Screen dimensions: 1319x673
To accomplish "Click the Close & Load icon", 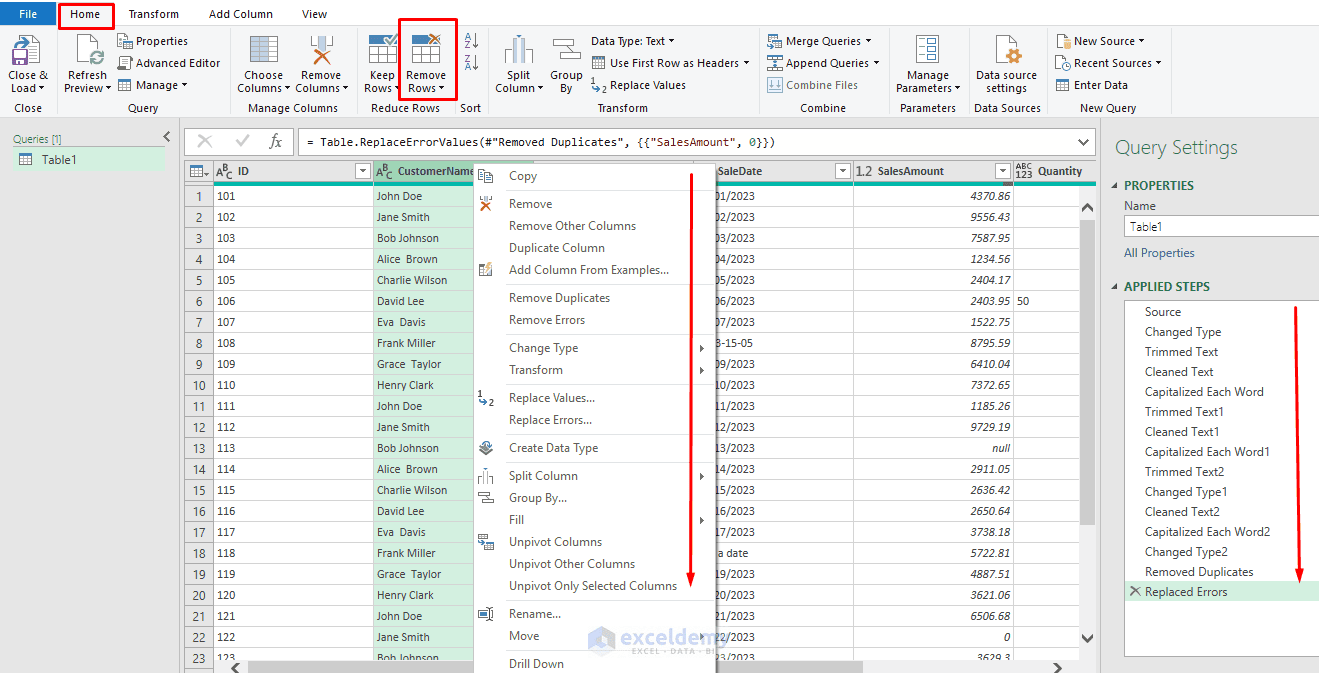I will [x=26, y=50].
